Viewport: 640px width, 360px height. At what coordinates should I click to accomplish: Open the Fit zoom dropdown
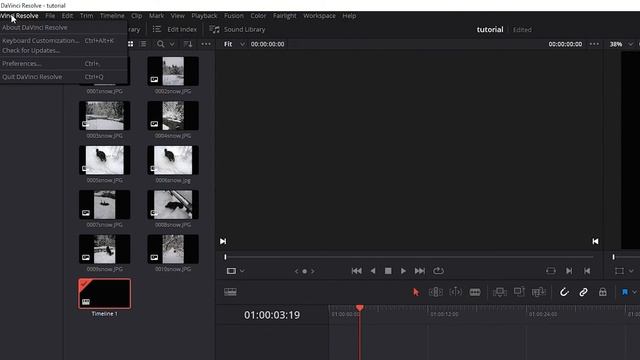[x=234, y=44]
